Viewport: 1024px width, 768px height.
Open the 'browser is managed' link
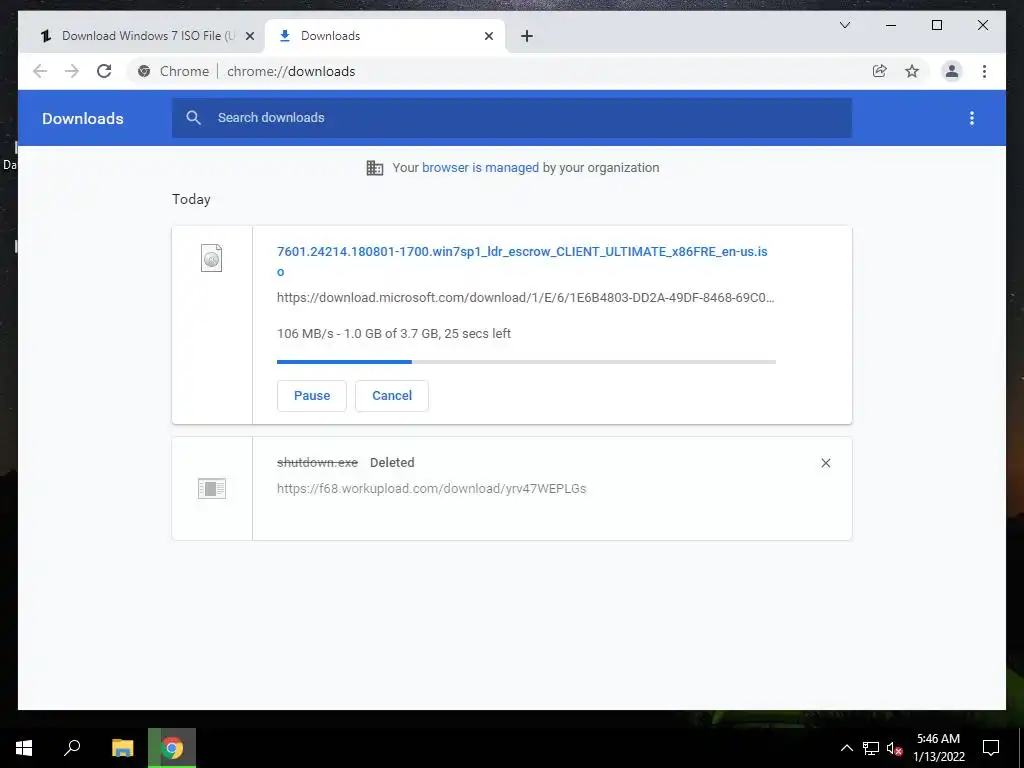click(480, 168)
